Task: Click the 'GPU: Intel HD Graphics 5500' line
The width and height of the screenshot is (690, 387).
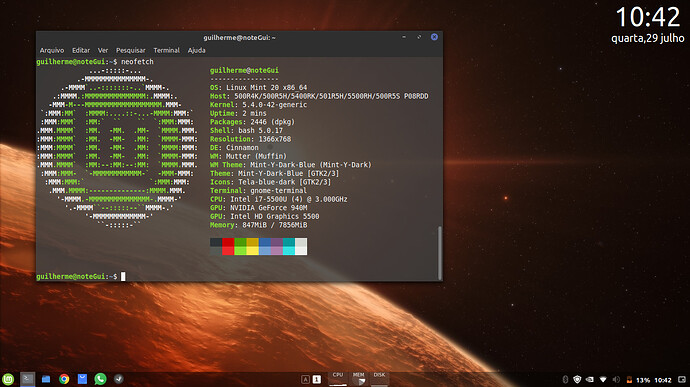Action: click(264, 216)
